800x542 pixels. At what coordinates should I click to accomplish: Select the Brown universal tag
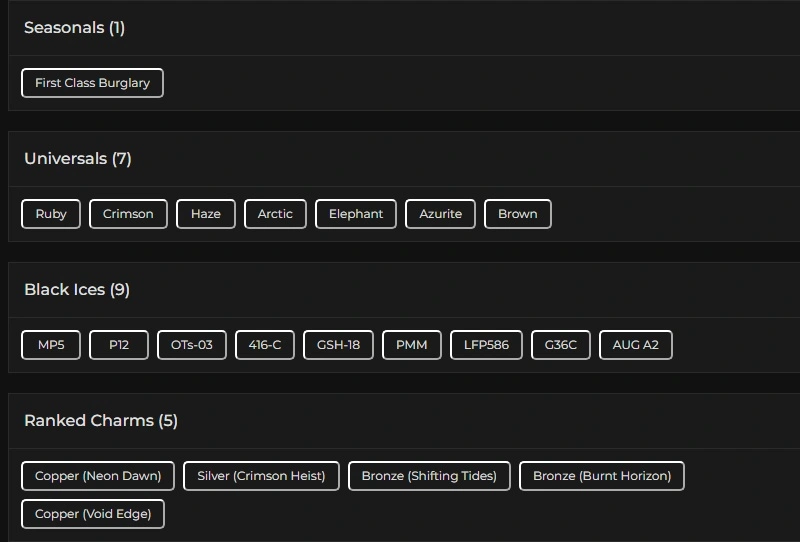point(517,214)
